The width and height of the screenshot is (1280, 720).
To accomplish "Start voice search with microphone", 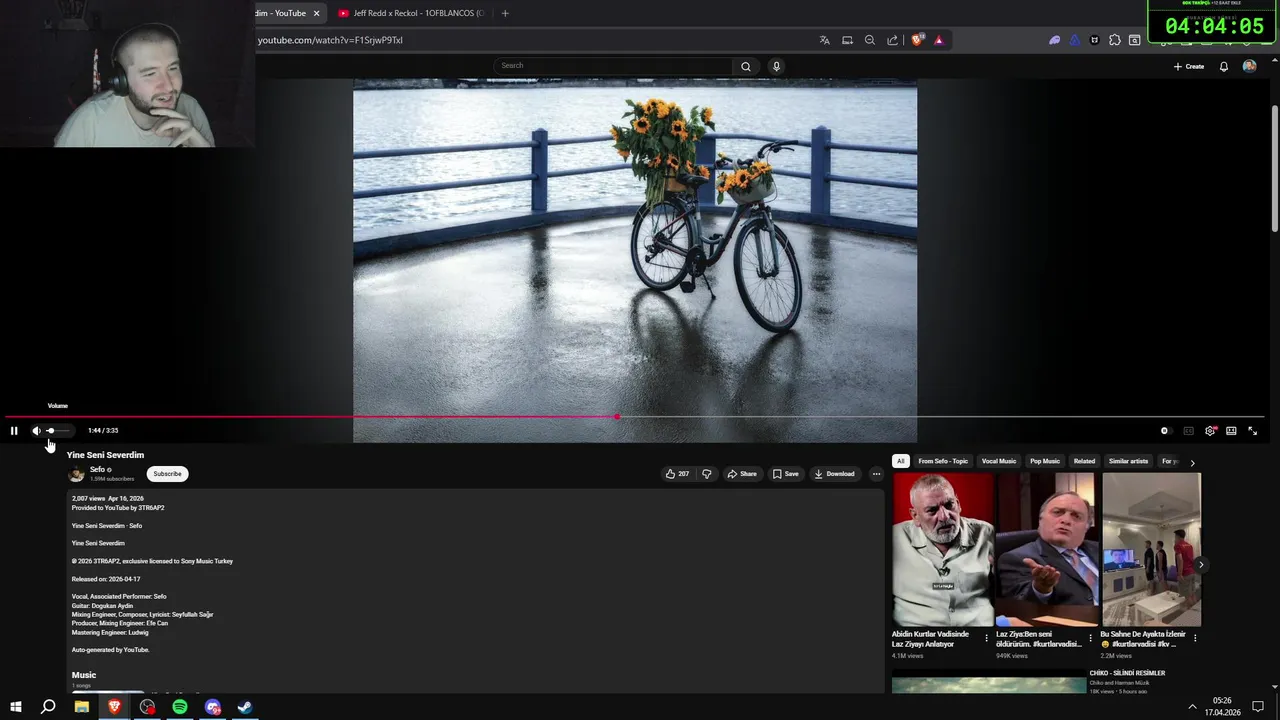I will pyautogui.click(x=776, y=66).
